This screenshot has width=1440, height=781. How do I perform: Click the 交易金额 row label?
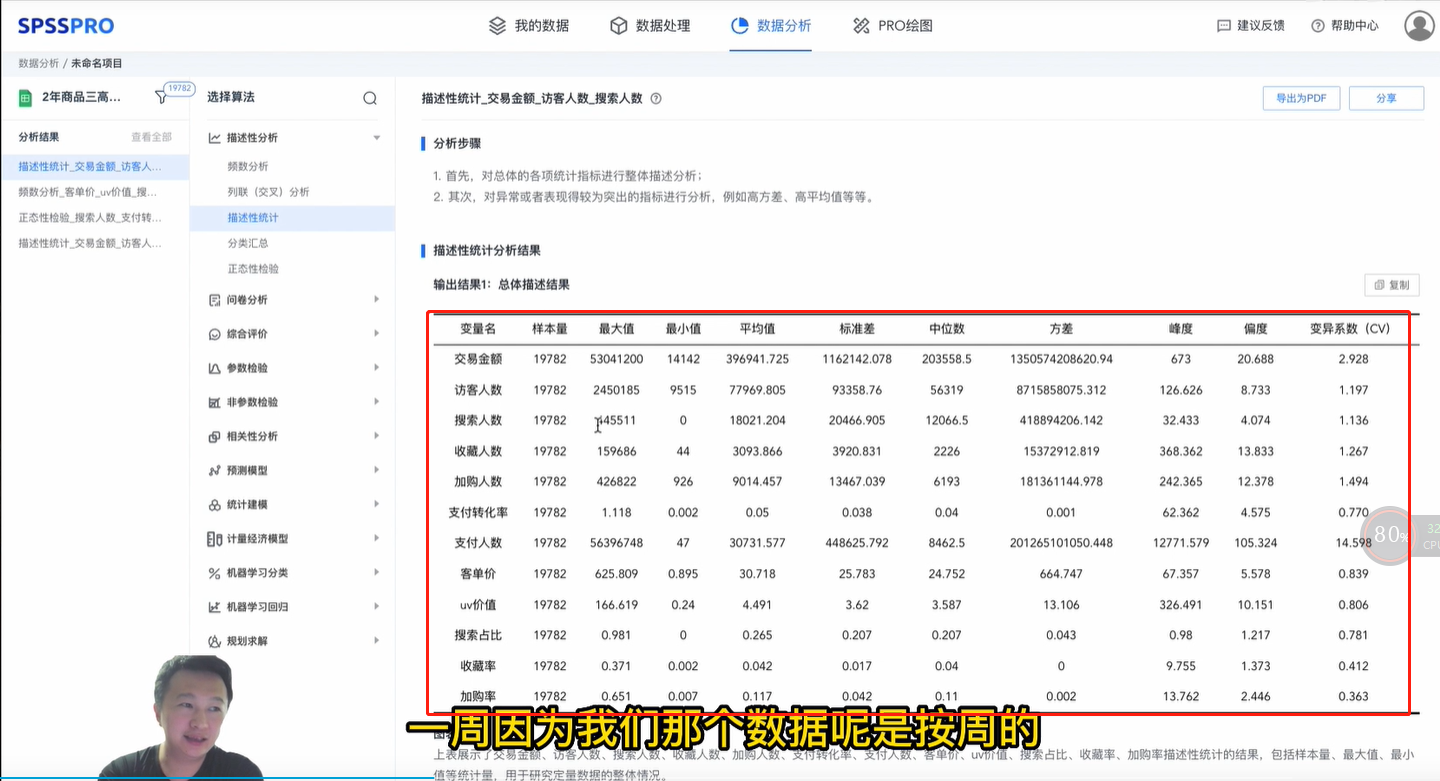(478, 359)
